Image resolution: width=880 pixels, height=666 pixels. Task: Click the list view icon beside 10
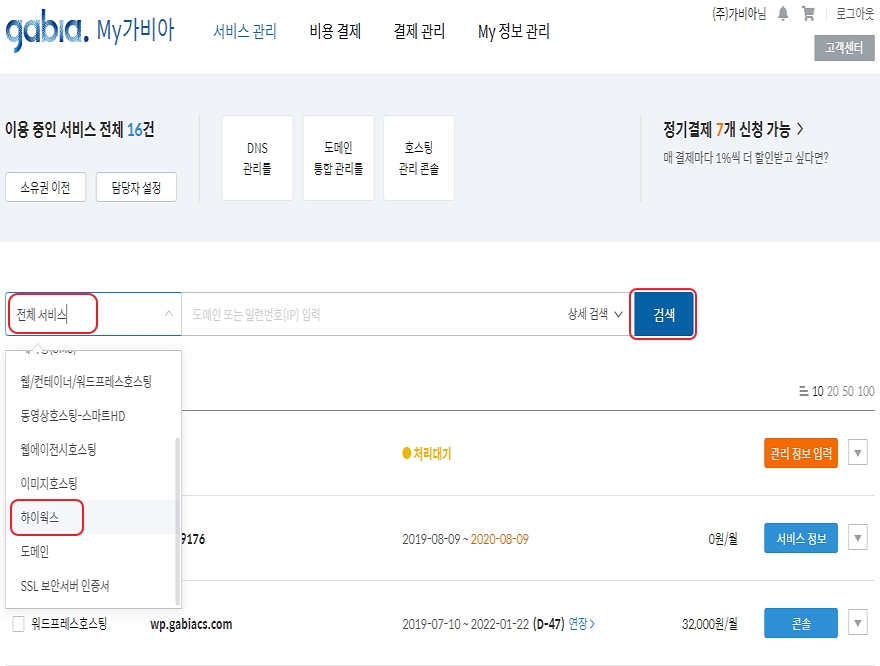[x=804, y=391]
